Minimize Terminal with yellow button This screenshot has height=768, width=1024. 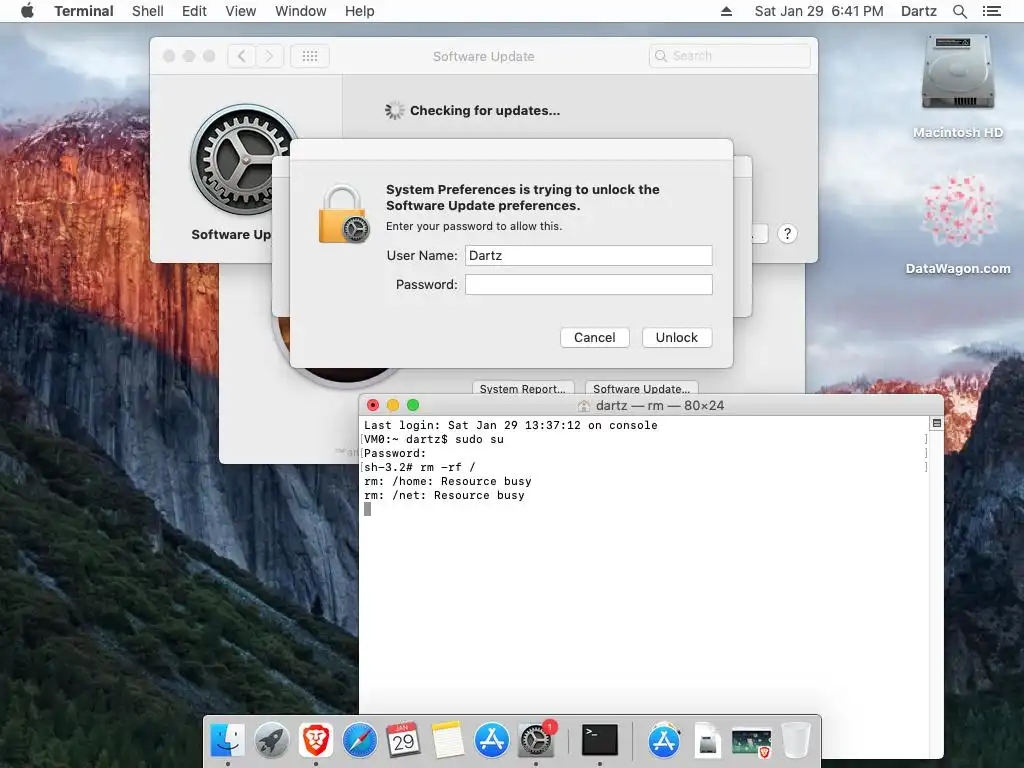pyautogui.click(x=392, y=406)
